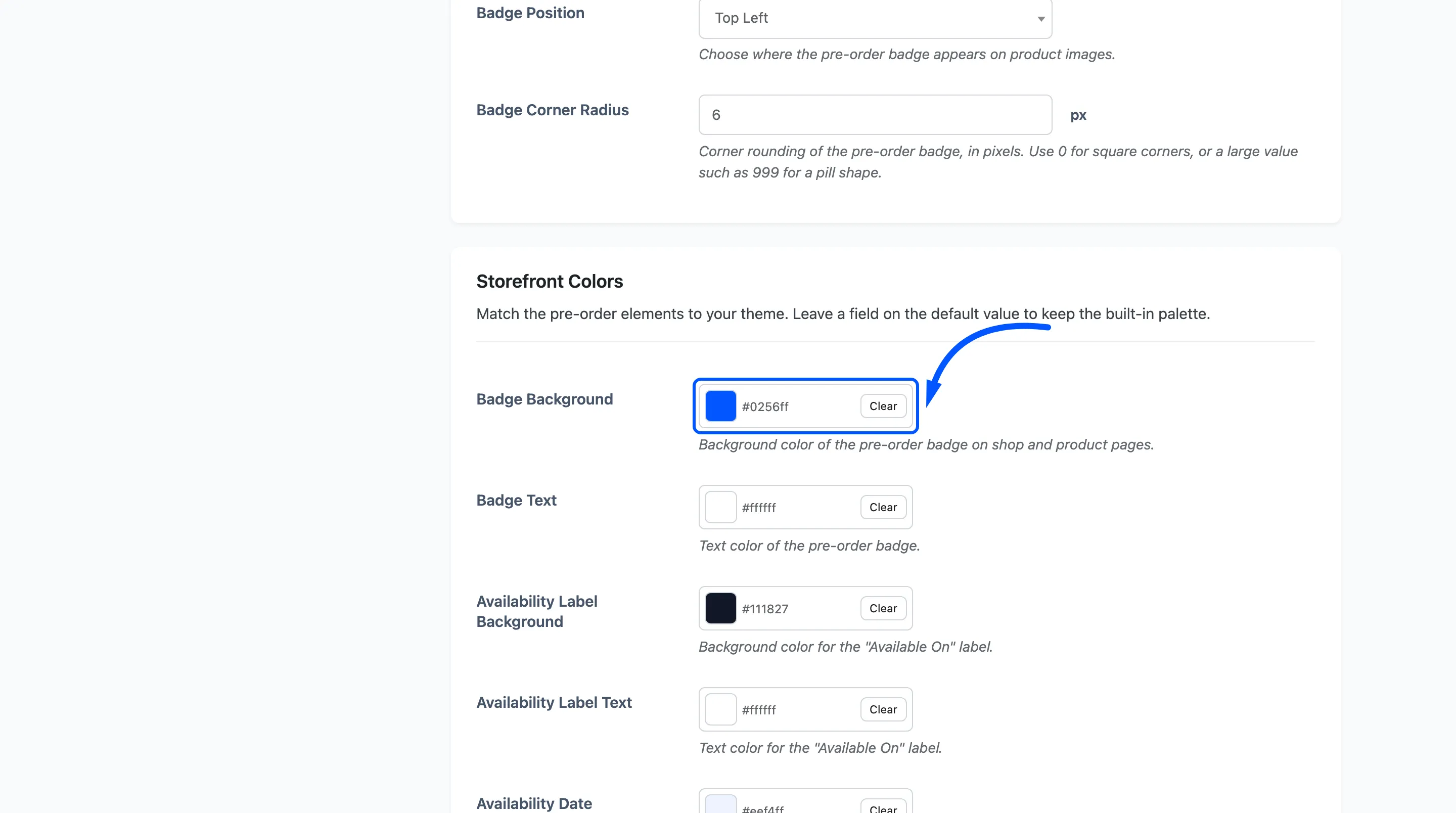
Task: Click the px unit text
Action: tap(1078, 115)
